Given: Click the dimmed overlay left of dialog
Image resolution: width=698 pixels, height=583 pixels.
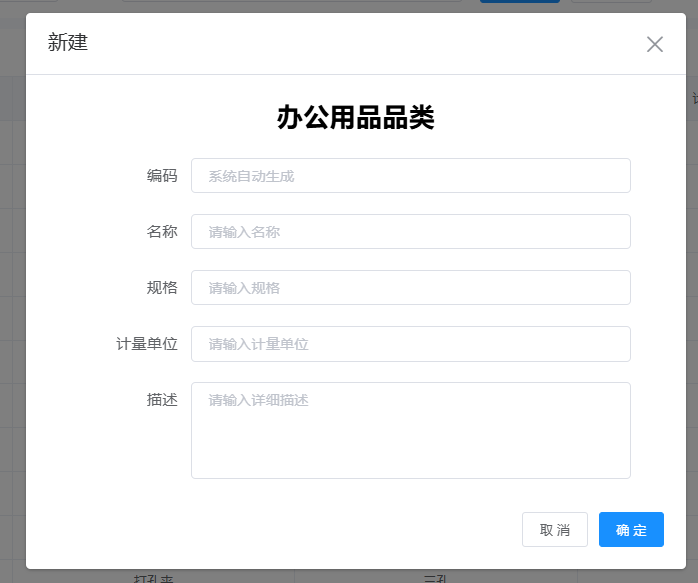Looking at the screenshot, I should point(12,300).
